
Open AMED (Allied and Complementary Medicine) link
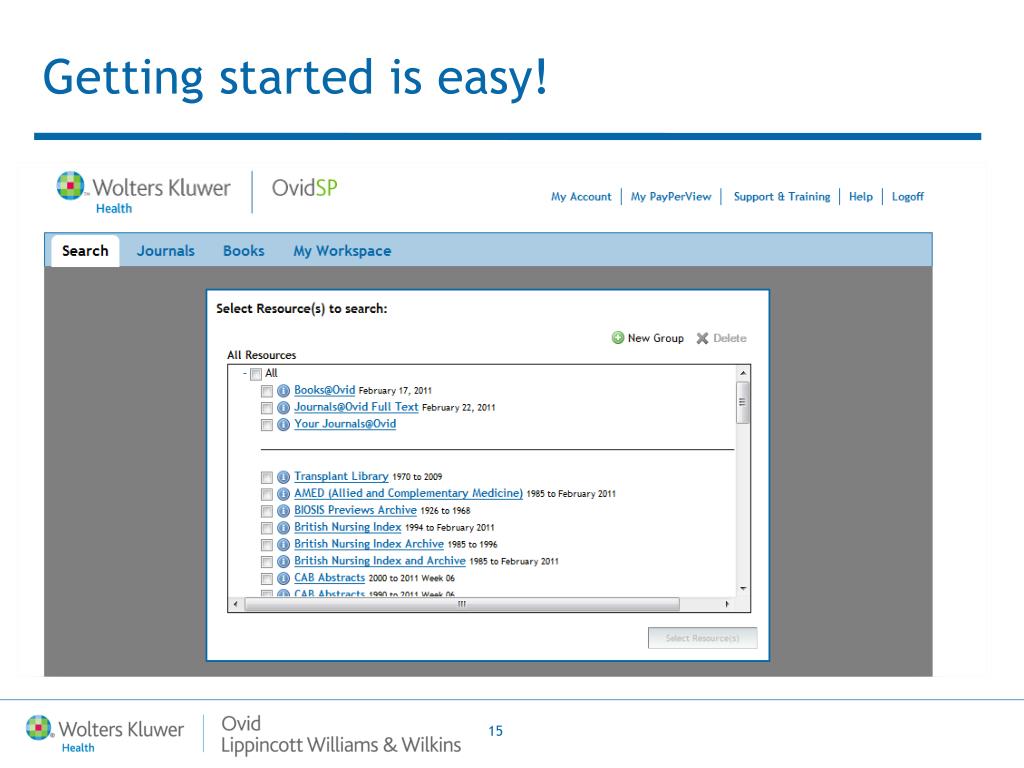coord(408,494)
